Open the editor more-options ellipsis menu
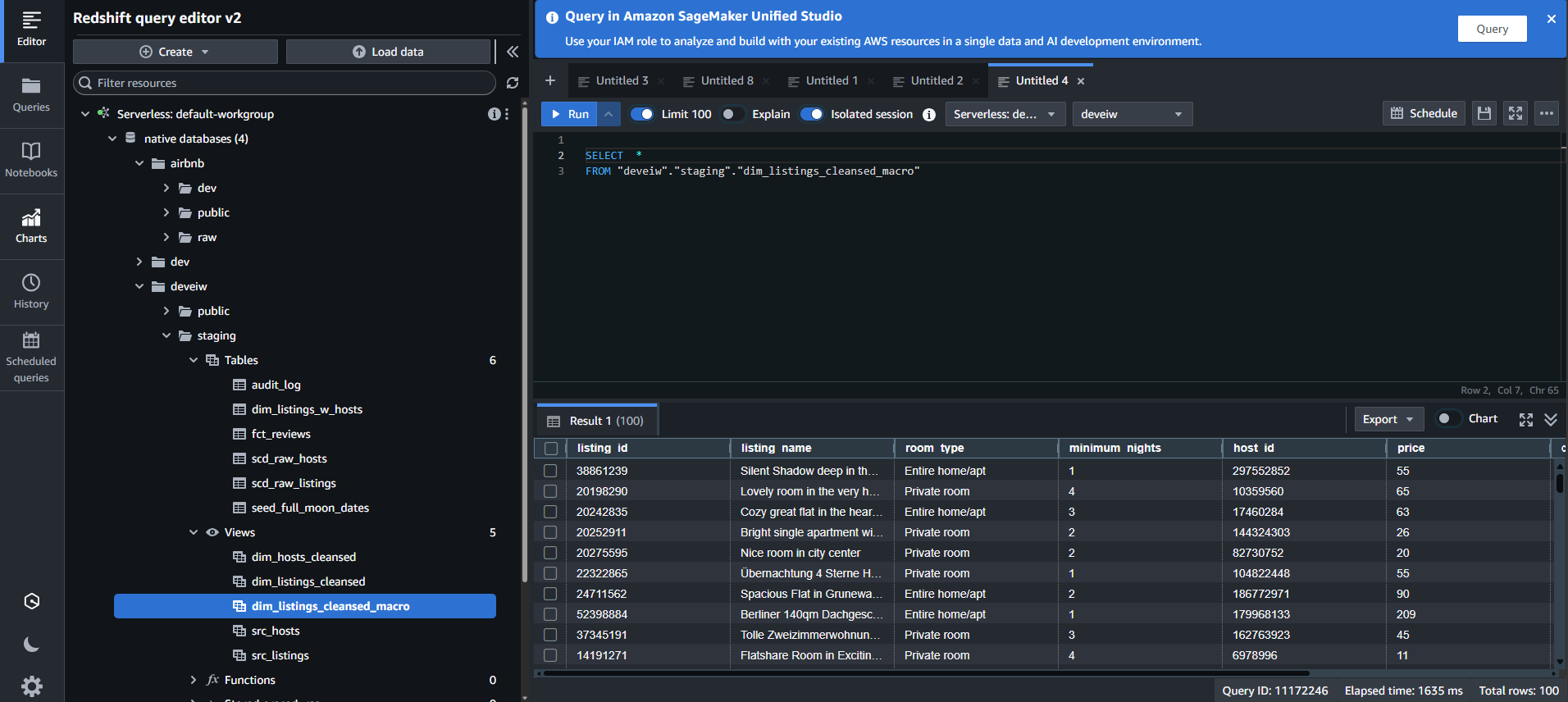1568x702 pixels. [x=1547, y=114]
